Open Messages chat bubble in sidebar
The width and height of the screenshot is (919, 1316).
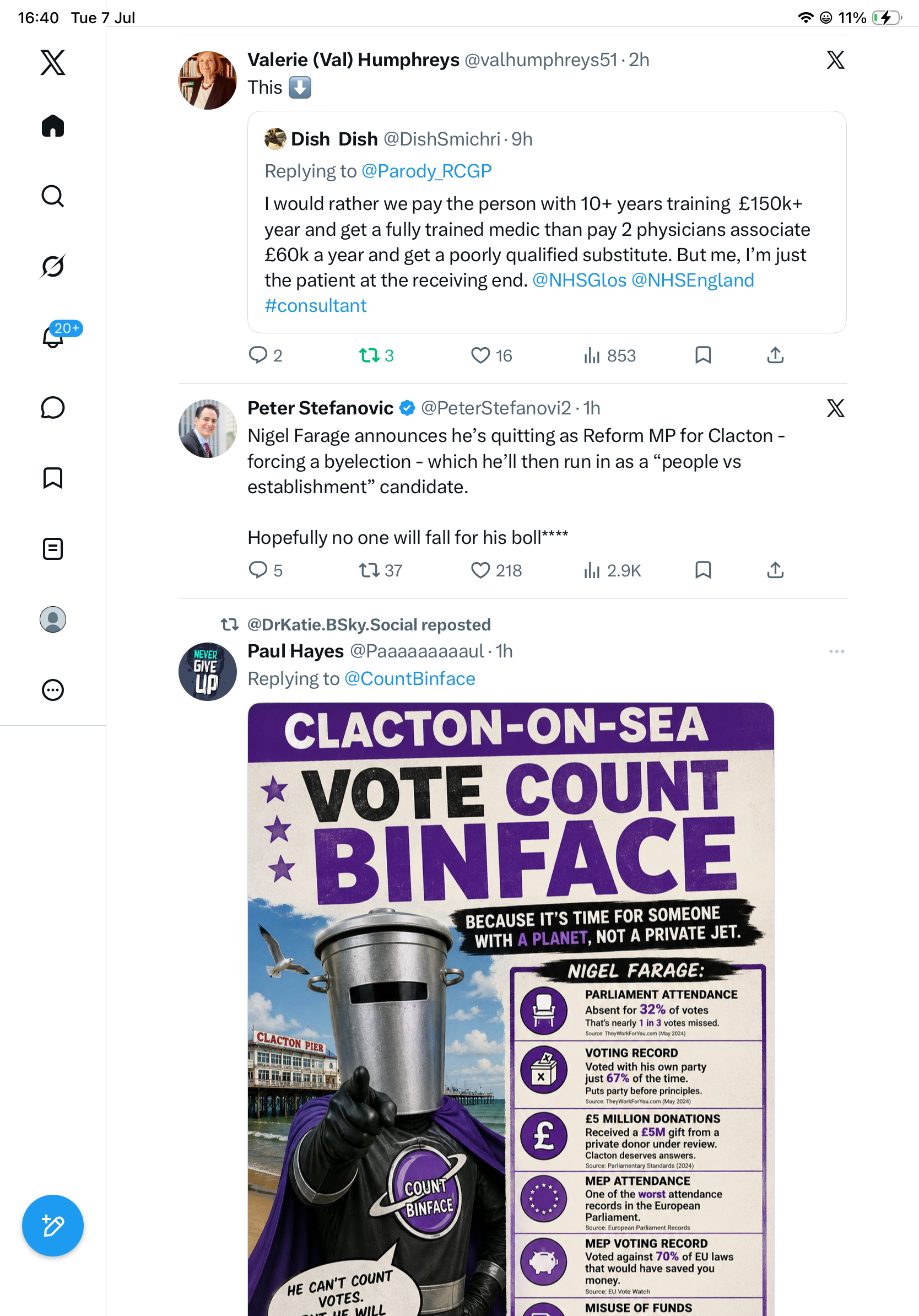click(x=53, y=407)
